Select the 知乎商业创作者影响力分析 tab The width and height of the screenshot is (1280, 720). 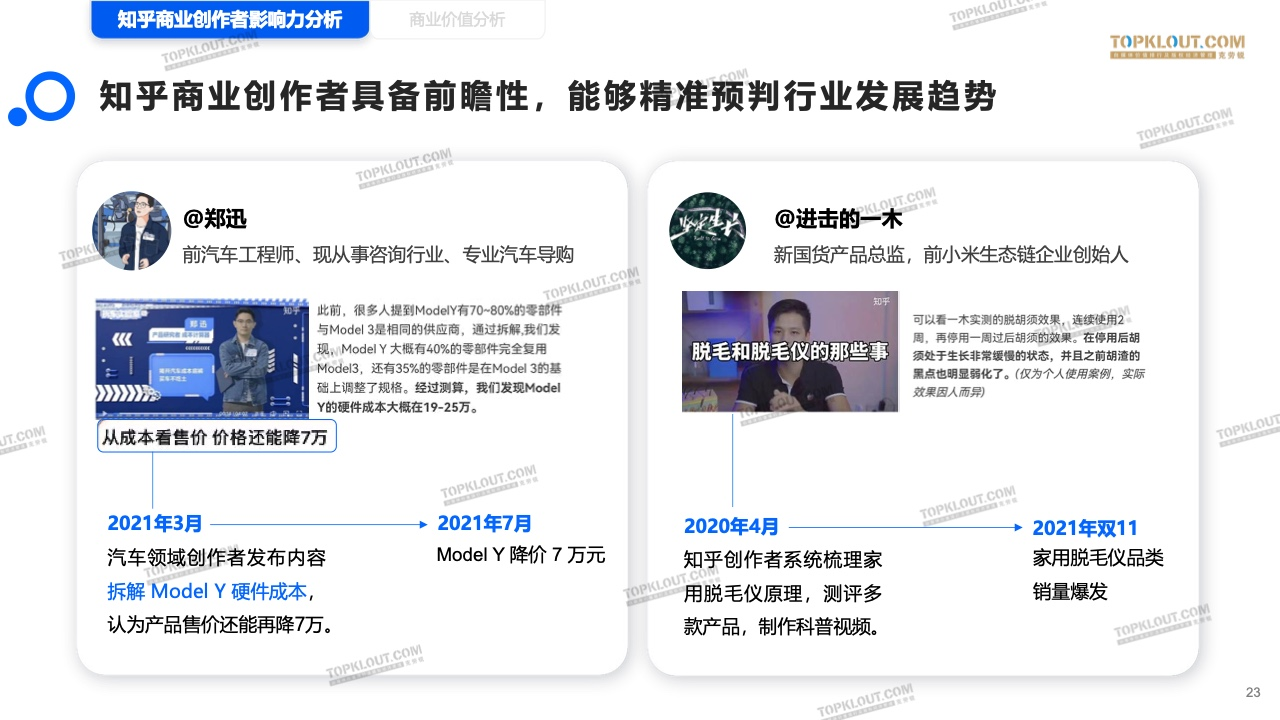230,20
